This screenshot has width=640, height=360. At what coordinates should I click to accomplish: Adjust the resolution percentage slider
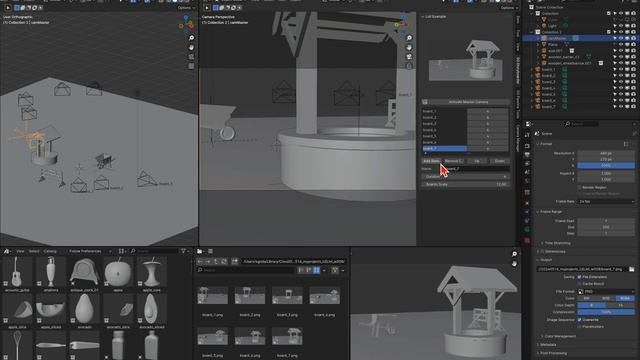pos(606,165)
